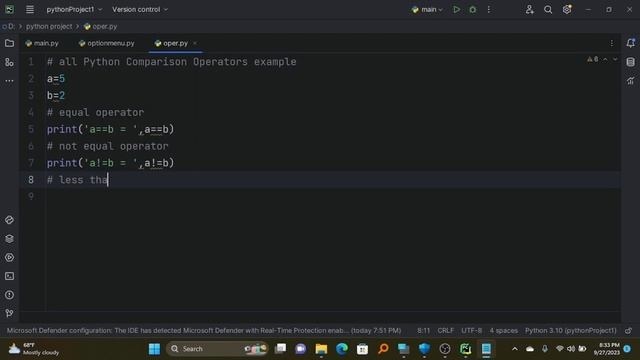Screen dimensions: 640x360
Task: Show more tool windows ellipsis
Action: pos(9,81)
